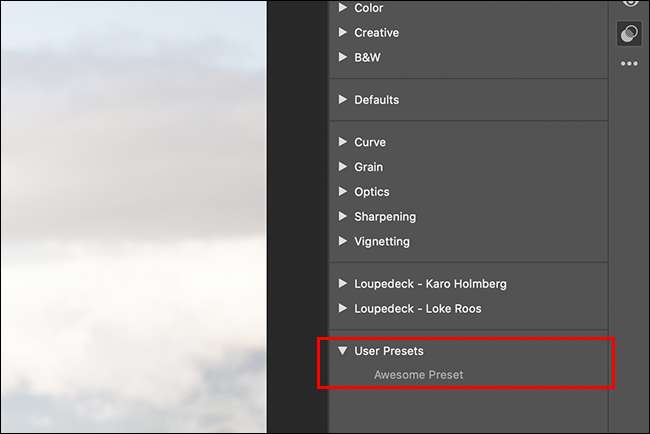Expand the Creative preset group
This screenshot has width=650, height=434.
click(x=343, y=33)
